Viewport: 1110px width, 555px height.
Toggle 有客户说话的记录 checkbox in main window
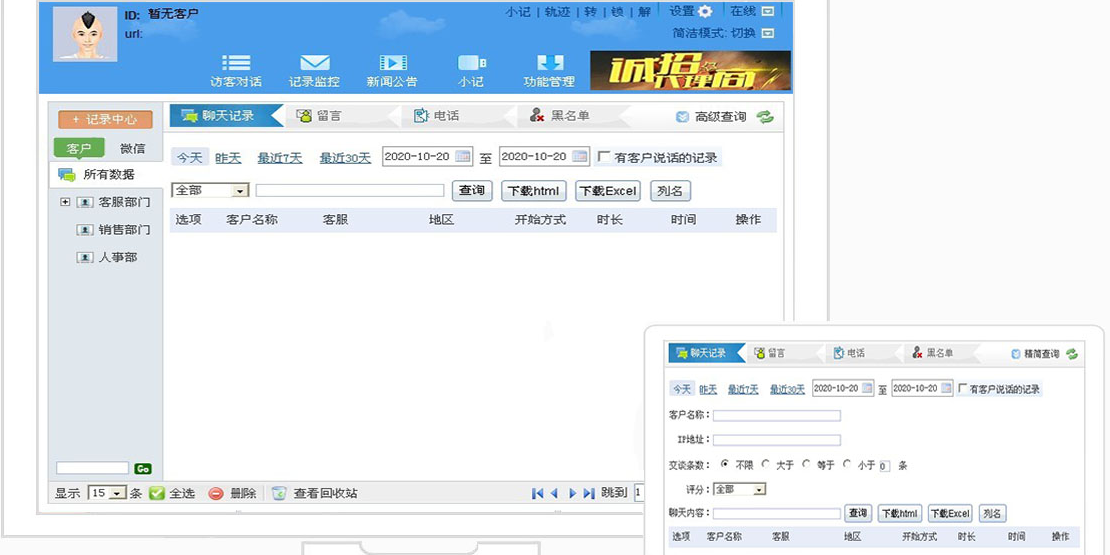(x=605, y=156)
